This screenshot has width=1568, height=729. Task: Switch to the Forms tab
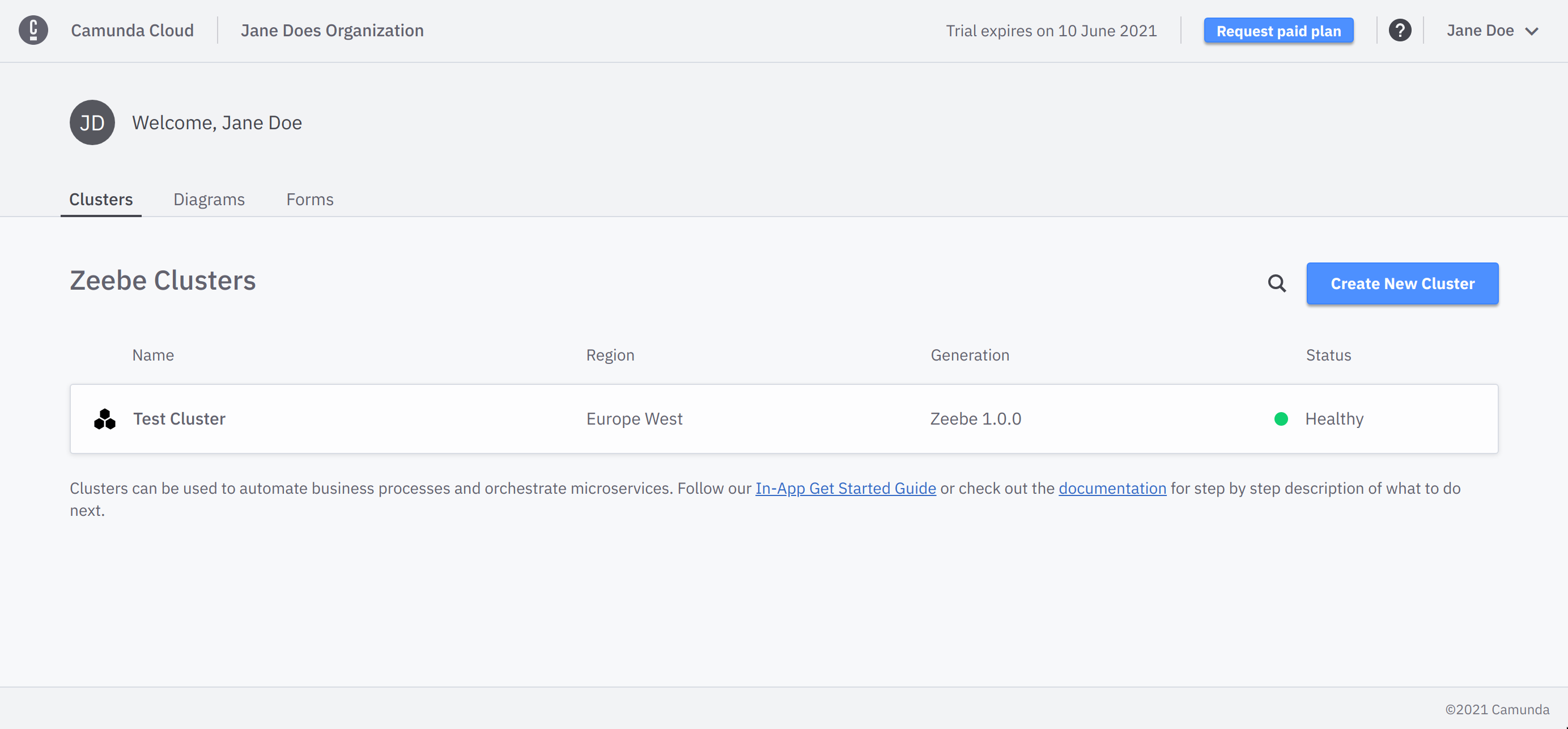pos(310,199)
